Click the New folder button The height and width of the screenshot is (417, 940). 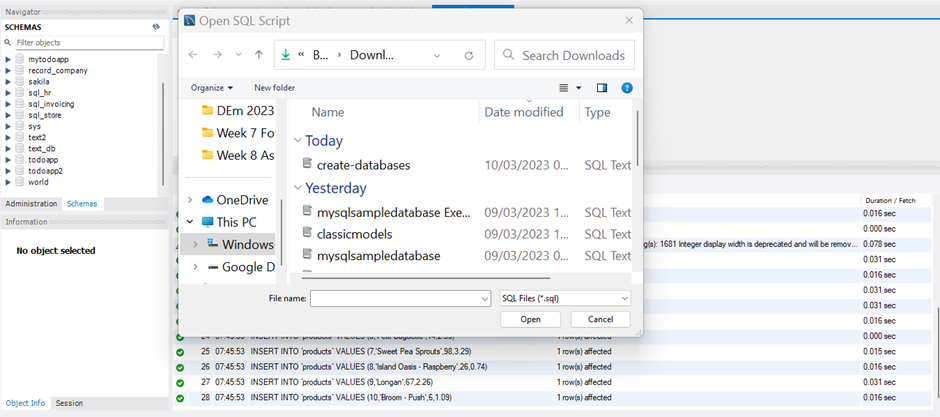pos(275,88)
